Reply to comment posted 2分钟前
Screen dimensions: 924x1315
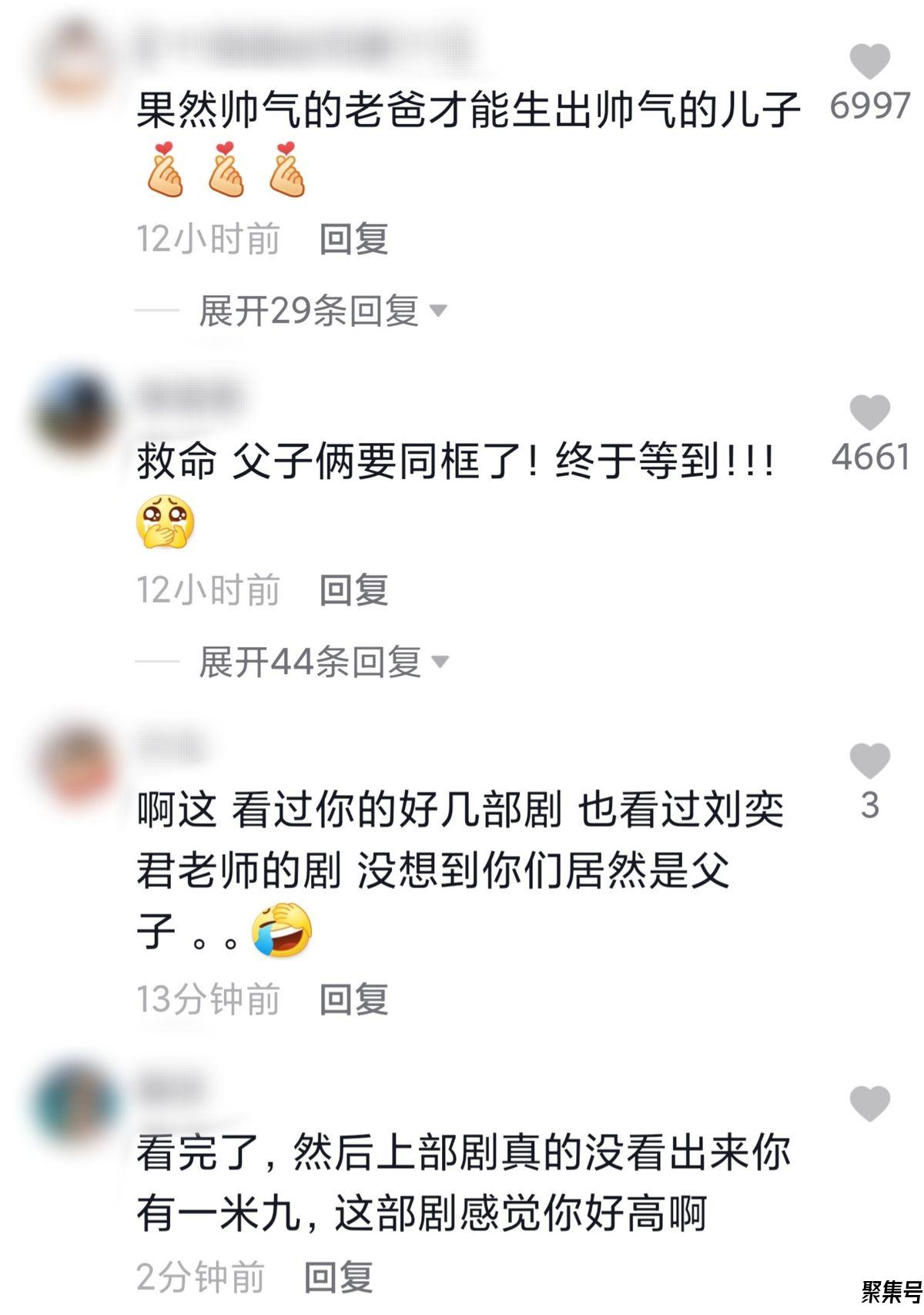tap(339, 1276)
